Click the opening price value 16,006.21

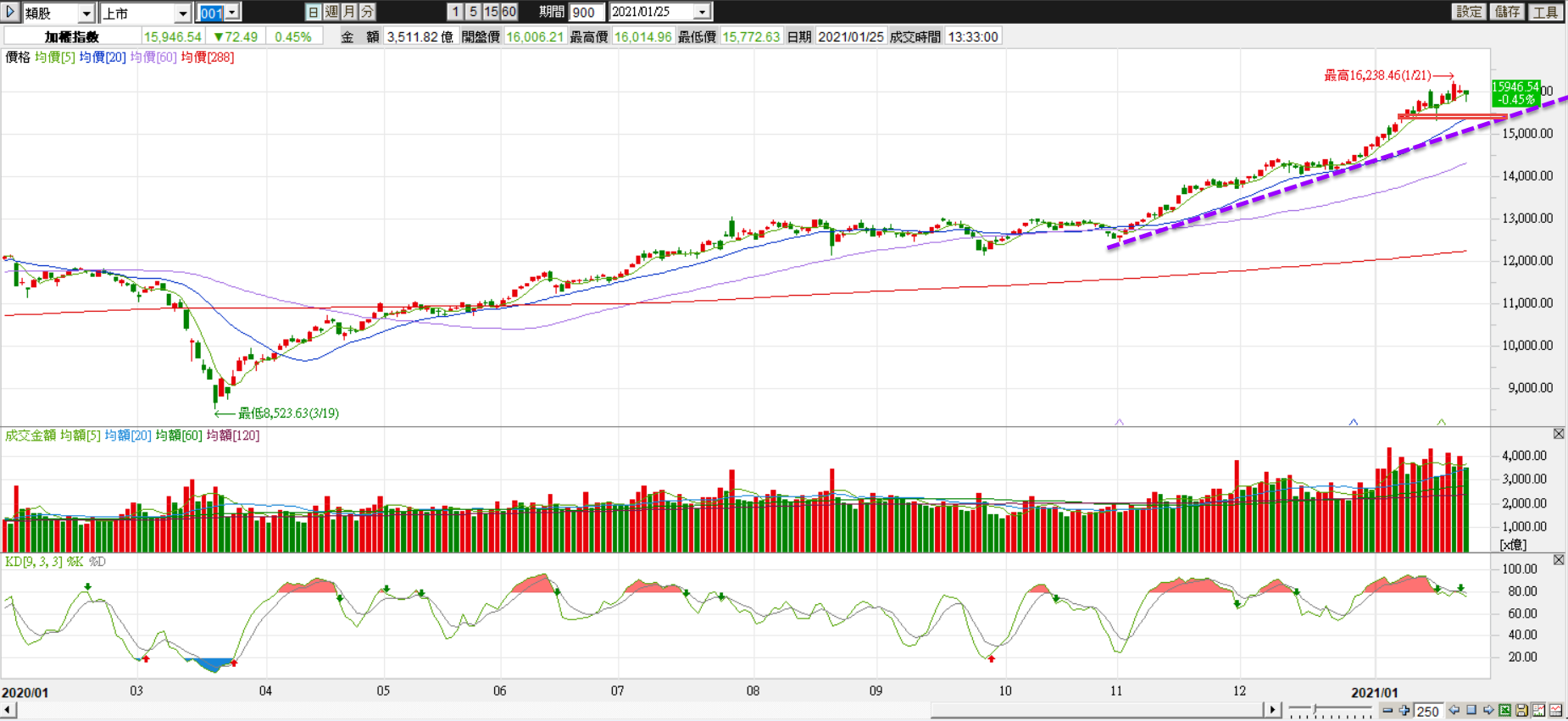point(535,36)
